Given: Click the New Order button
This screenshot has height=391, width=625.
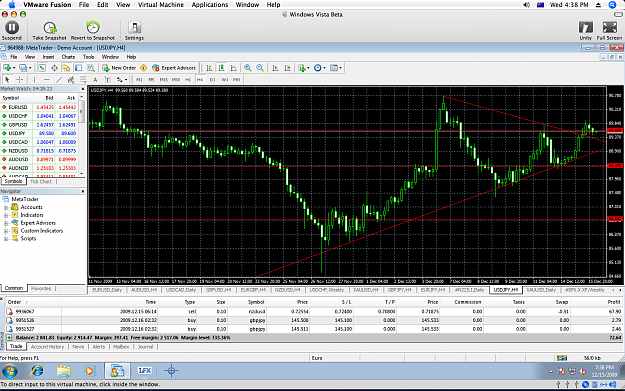Looking at the screenshot, I should (119, 68).
